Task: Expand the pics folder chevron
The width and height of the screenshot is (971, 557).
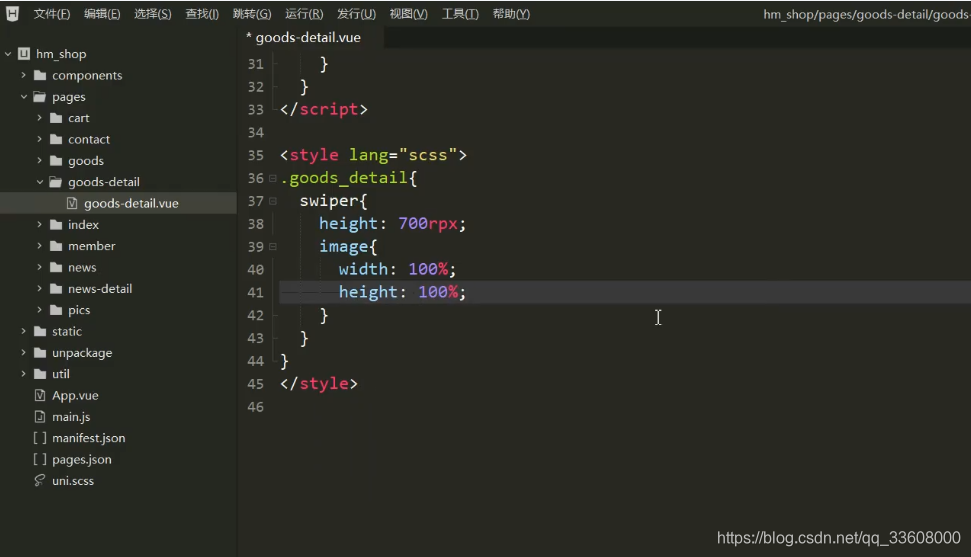Action: click(40, 310)
